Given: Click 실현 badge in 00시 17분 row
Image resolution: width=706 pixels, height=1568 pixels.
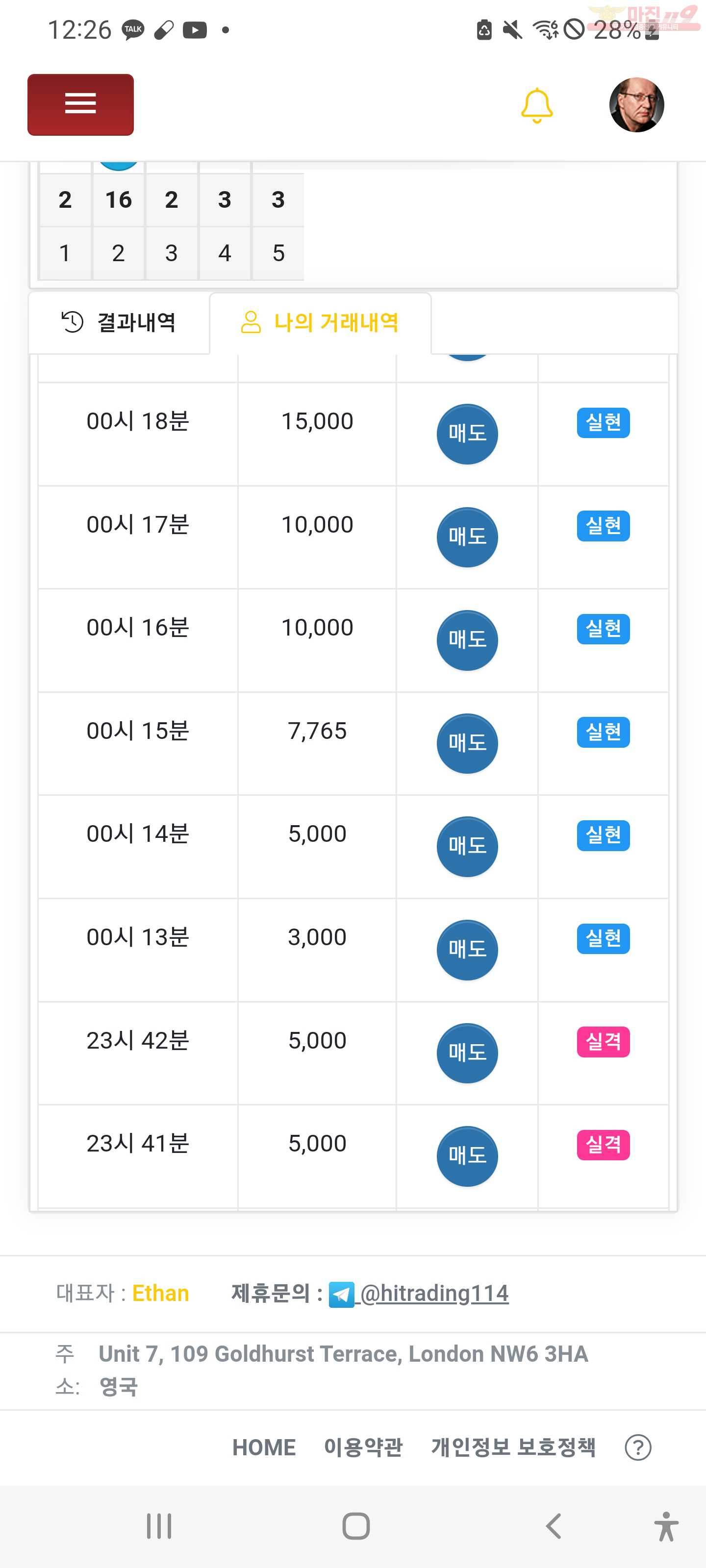Looking at the screenshot, I should tap(603, 525).
